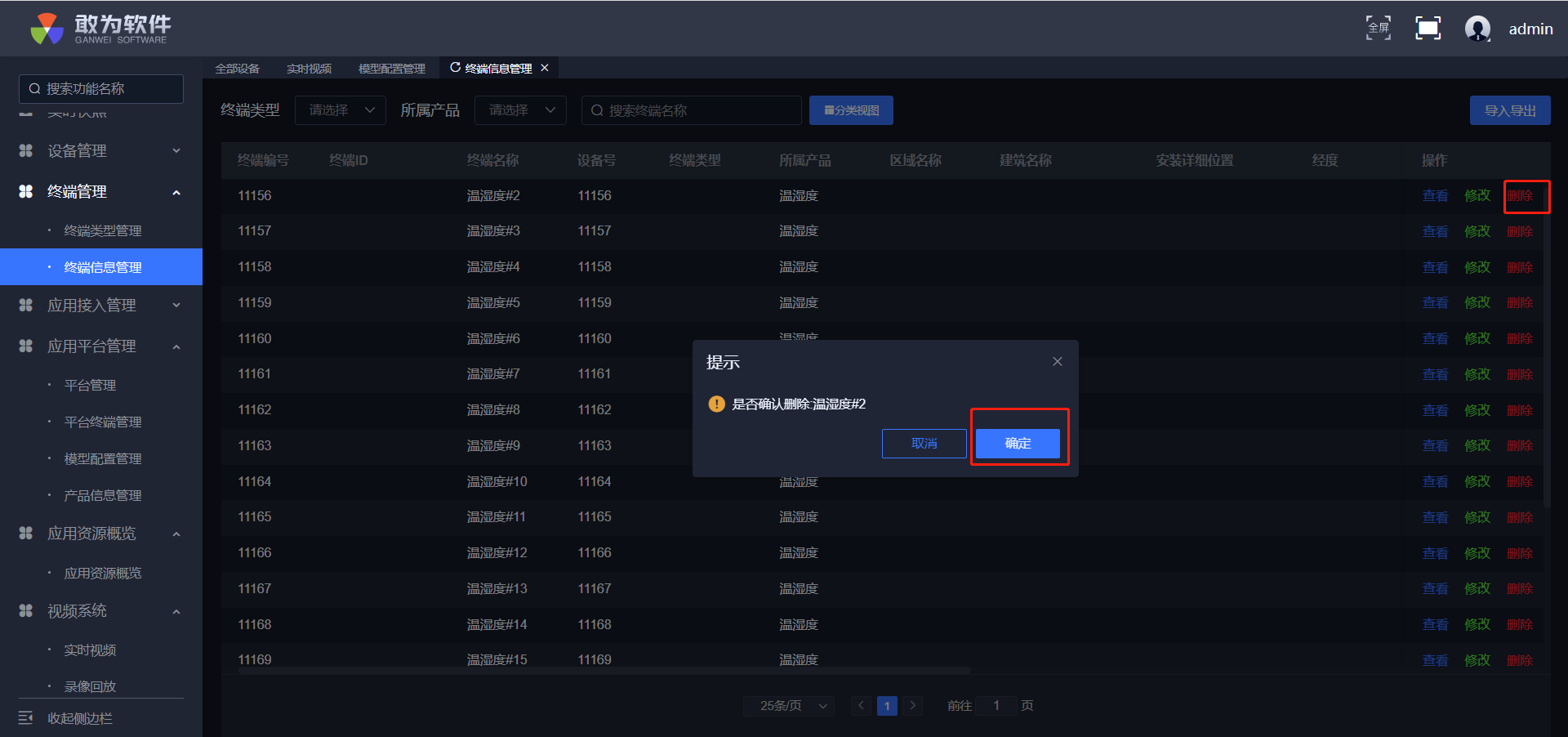Open 终端类型管理 in sidebar

pos(103,230)
